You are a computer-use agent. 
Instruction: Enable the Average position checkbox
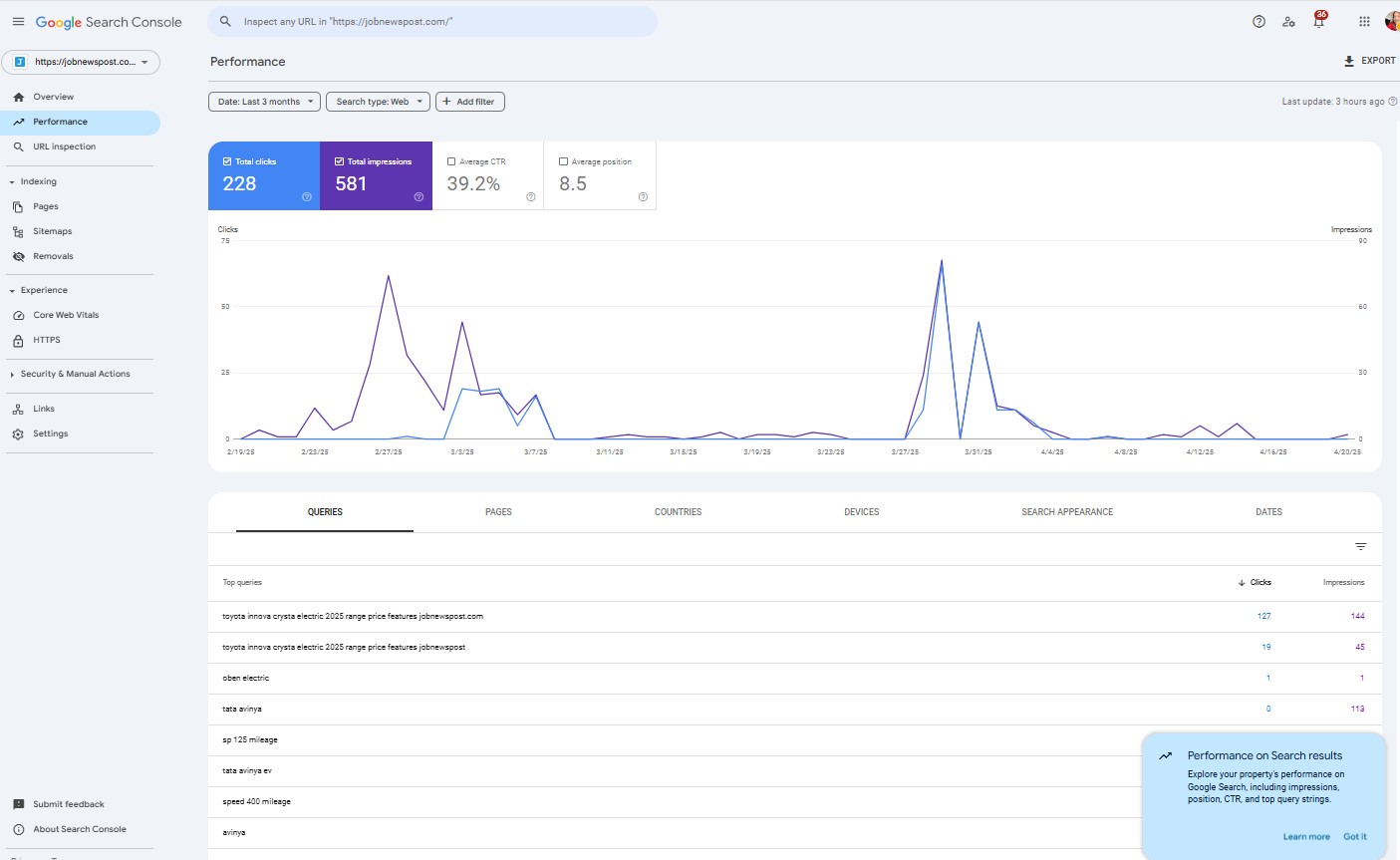coord(564,161)
